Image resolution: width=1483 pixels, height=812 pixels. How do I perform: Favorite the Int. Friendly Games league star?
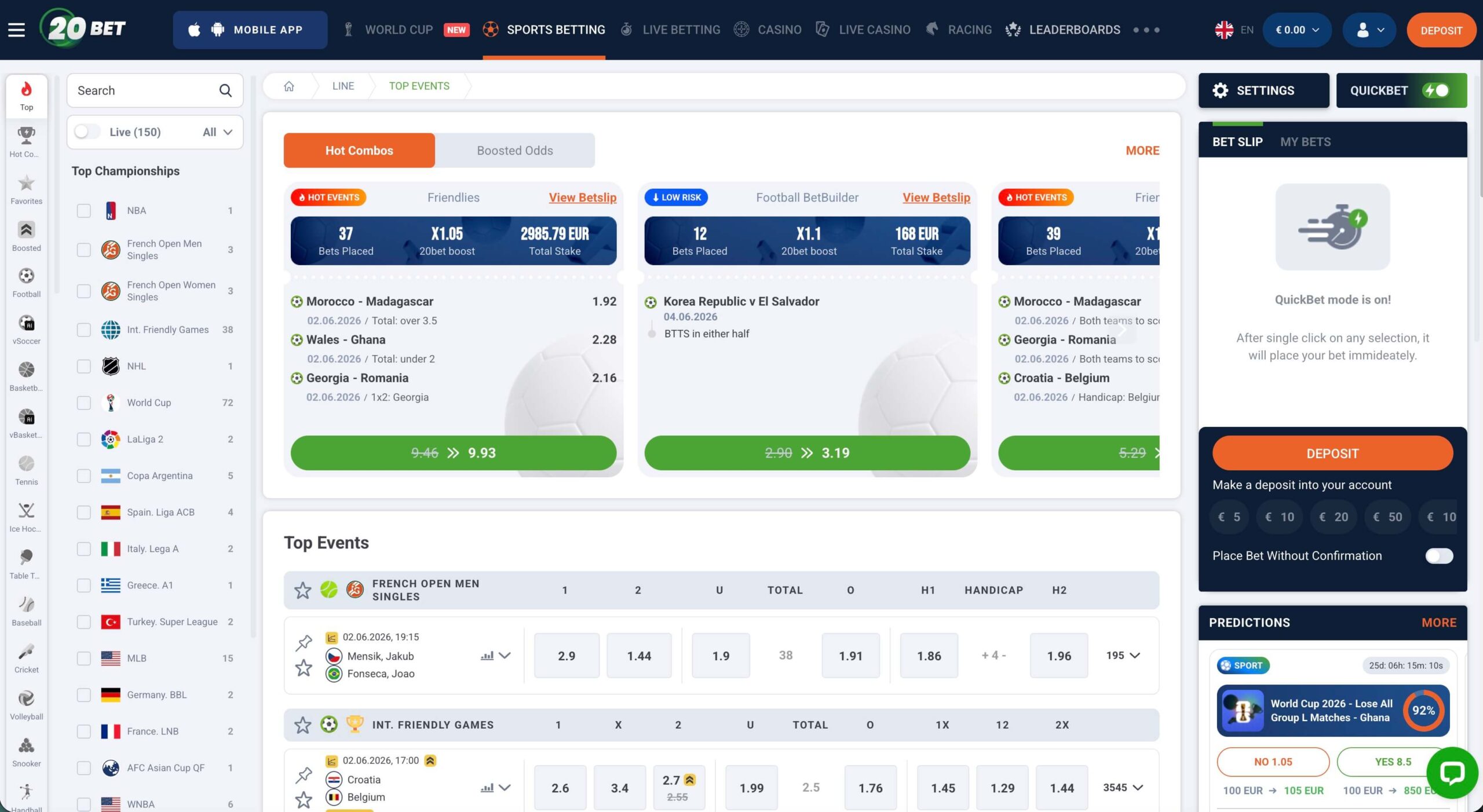coord(302,725)
